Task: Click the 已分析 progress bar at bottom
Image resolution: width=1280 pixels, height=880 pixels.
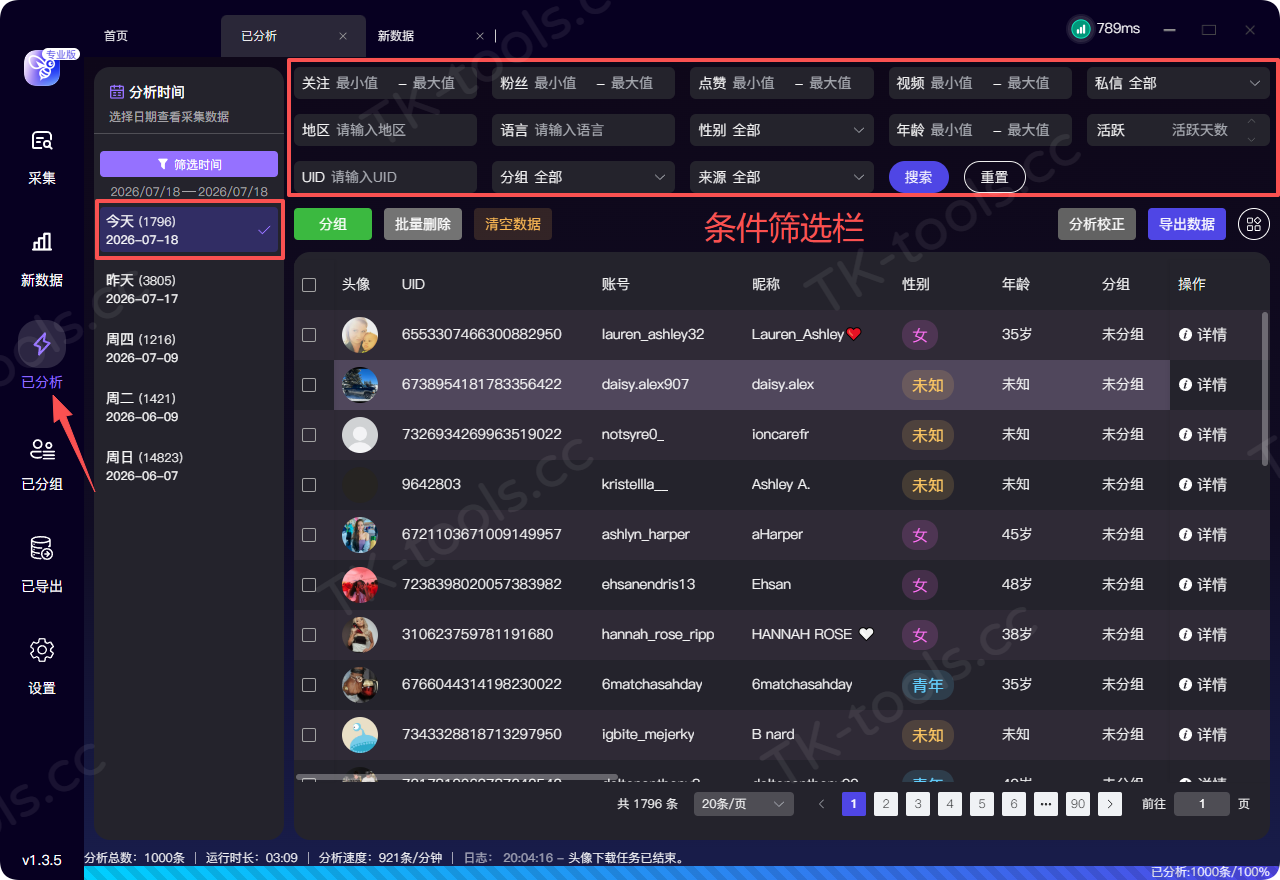Action: click(682, 873)
